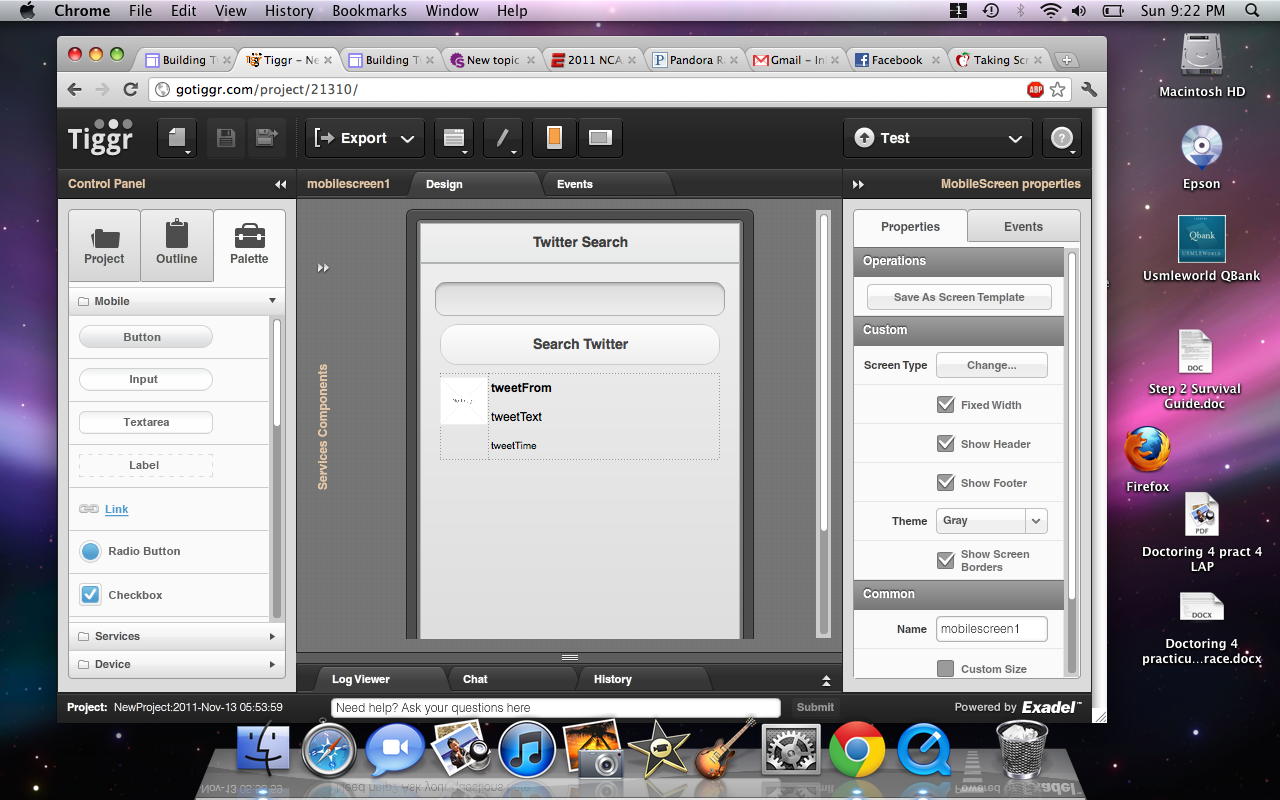The width and height of the screenshot is (1280, 800).
Task: Open the Chat tab
Action: pyautogui.click(x=475, y=679)
